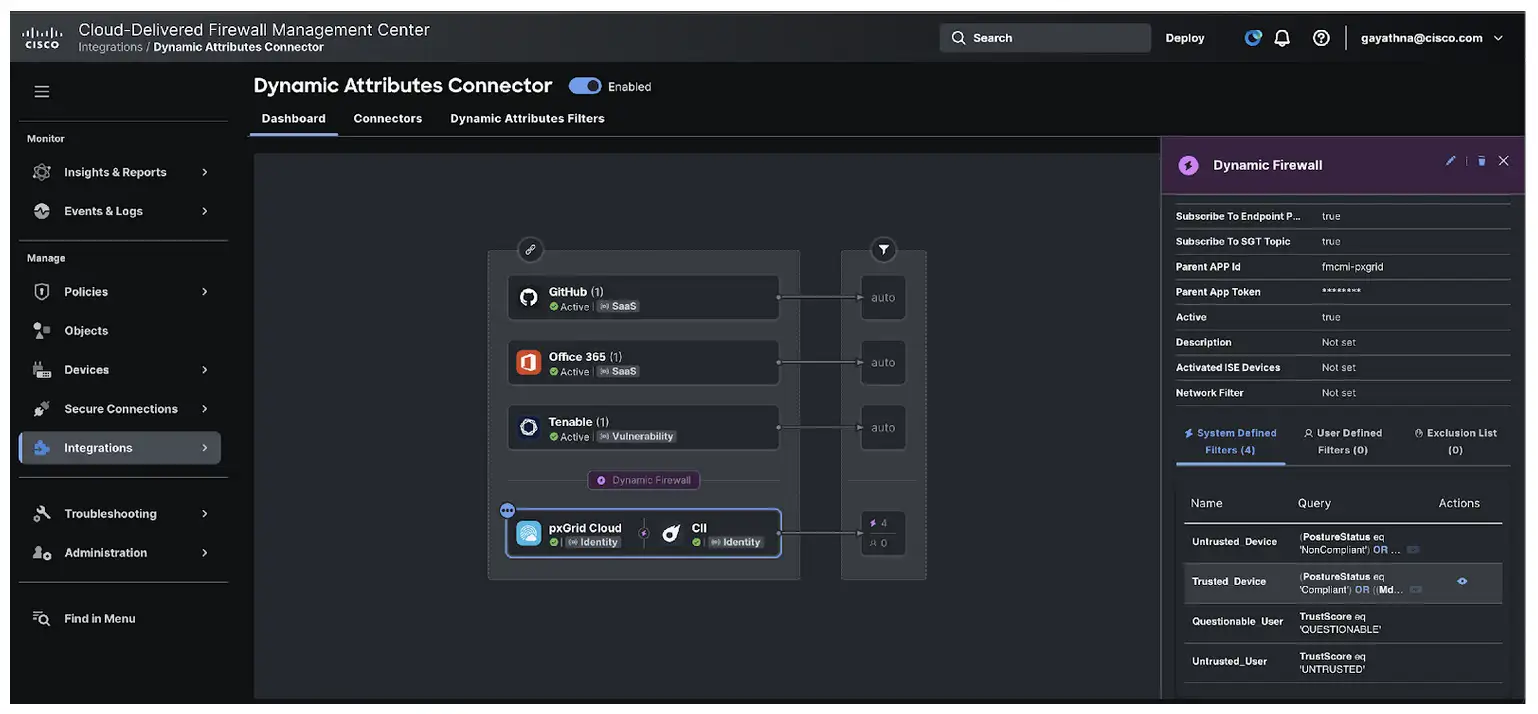Disable the Dynamic Attributes Connector toggle

[x=584, y=86]
